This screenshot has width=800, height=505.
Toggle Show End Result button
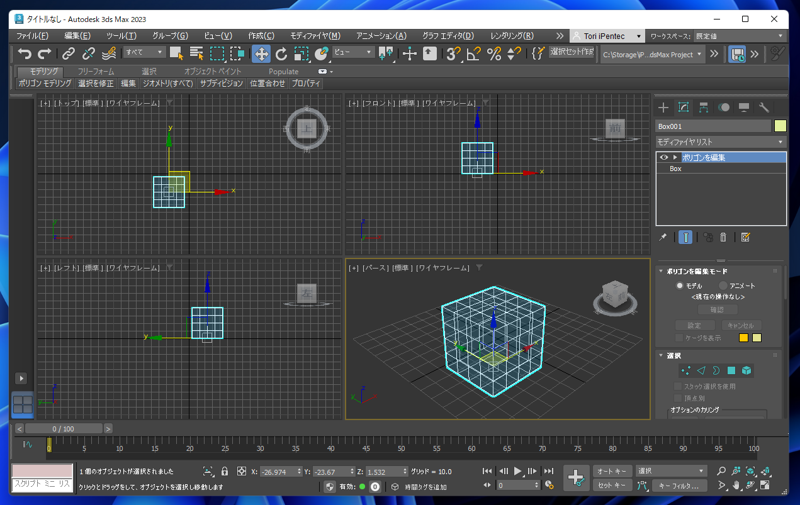(x=686, y=237)
